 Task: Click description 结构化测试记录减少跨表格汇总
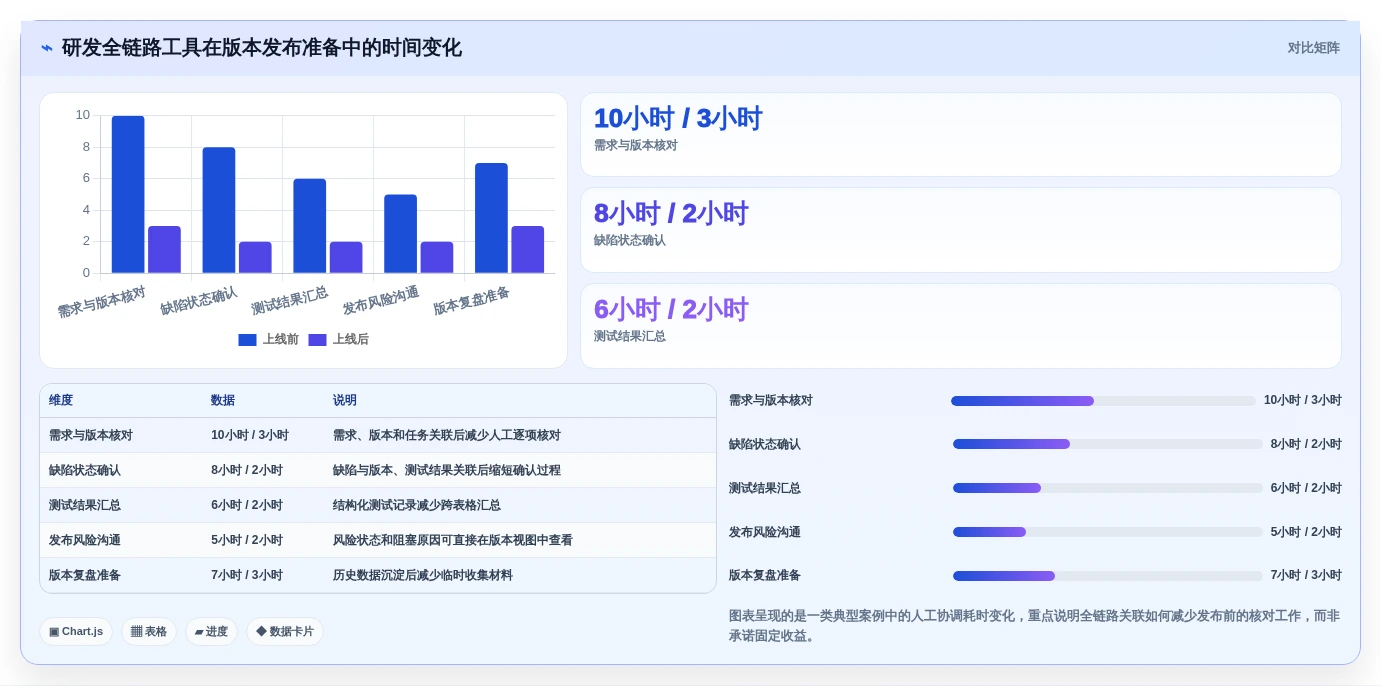pyautogui.click(x=417, y=505)
